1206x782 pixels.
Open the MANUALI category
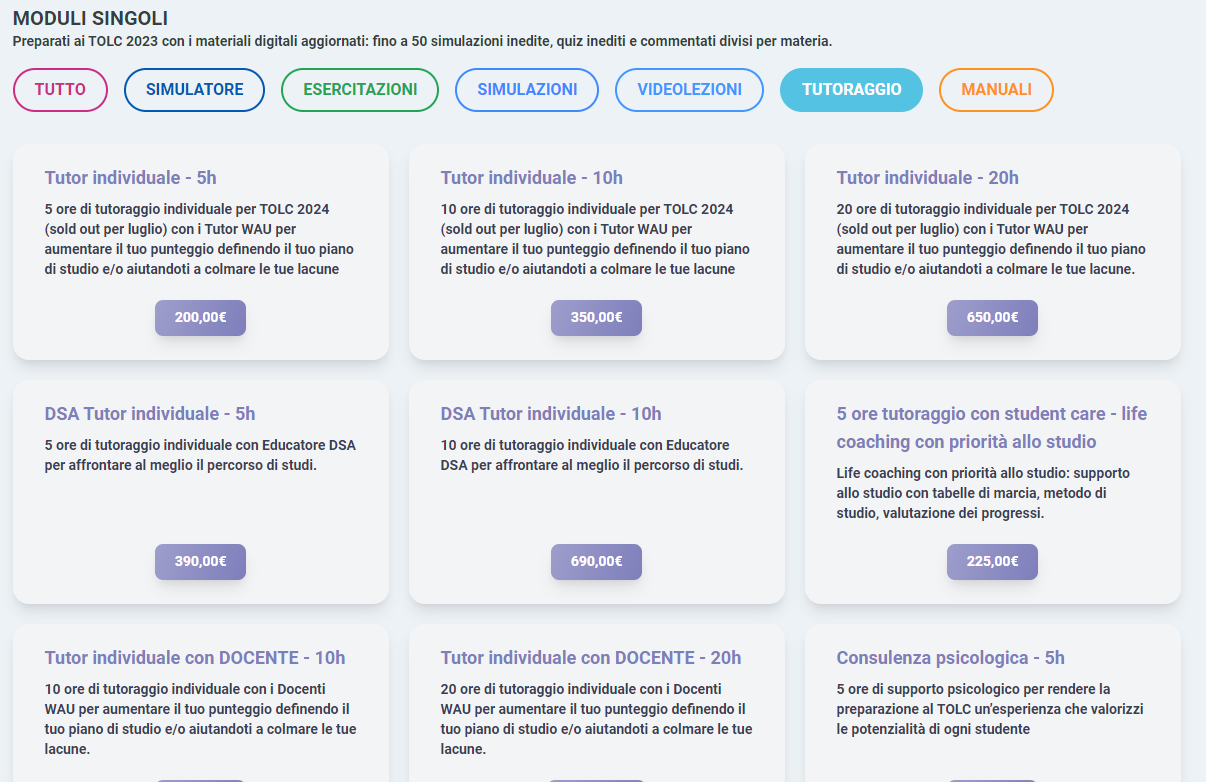coord(996,89)
